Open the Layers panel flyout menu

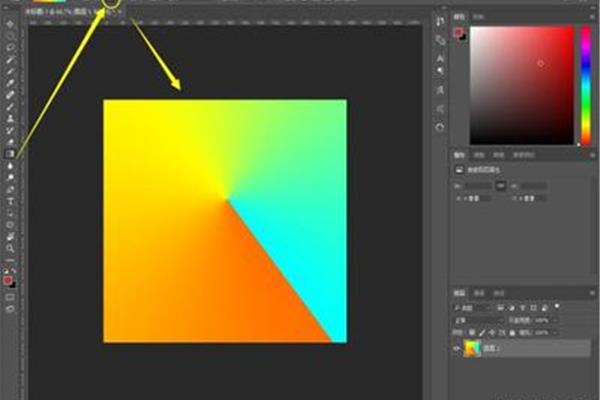coord(592,293)
